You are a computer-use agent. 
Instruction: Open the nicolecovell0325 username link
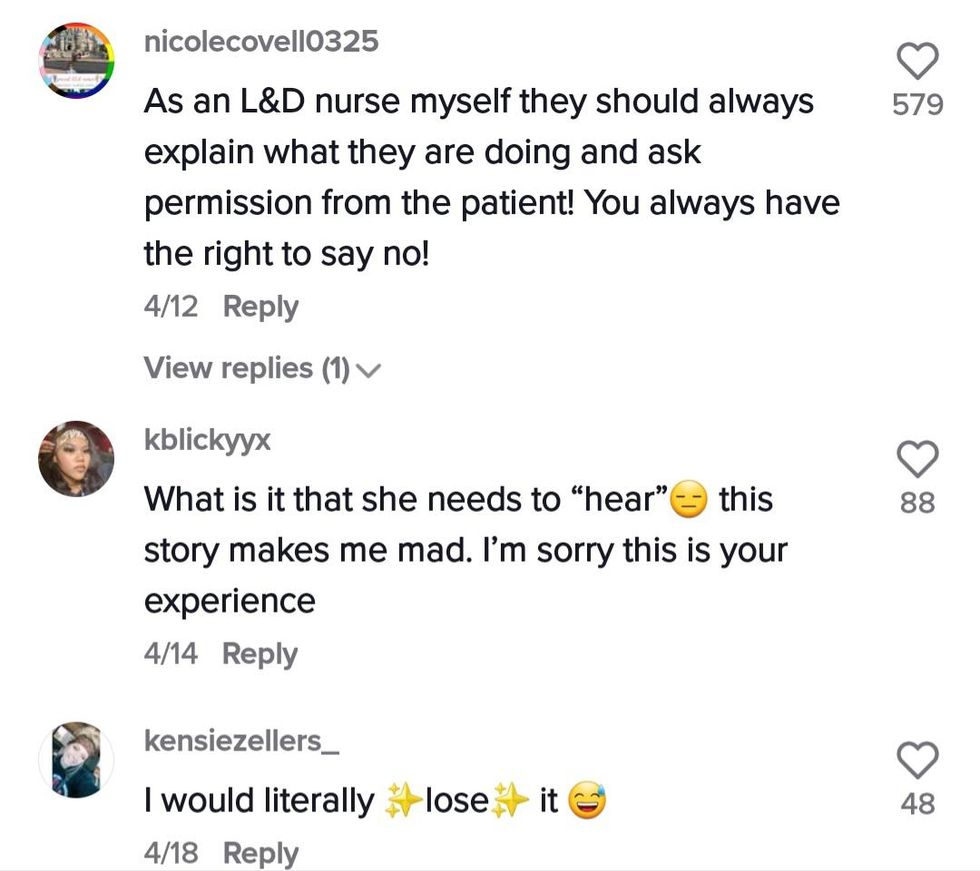(261, 42)
